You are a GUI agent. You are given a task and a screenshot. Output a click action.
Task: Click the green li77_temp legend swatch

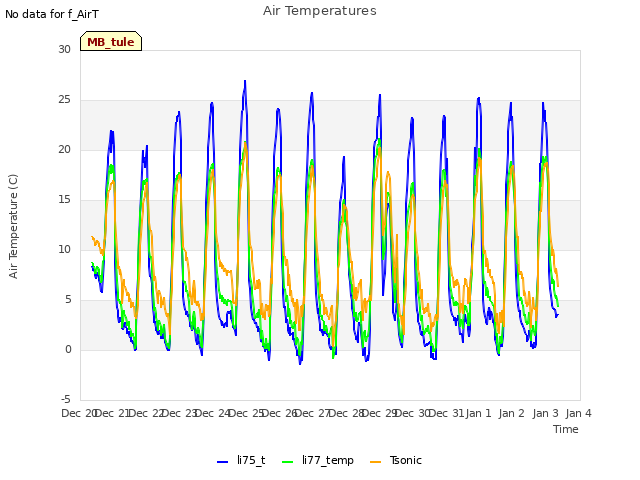pyautogui.click(x=288, y=462)
